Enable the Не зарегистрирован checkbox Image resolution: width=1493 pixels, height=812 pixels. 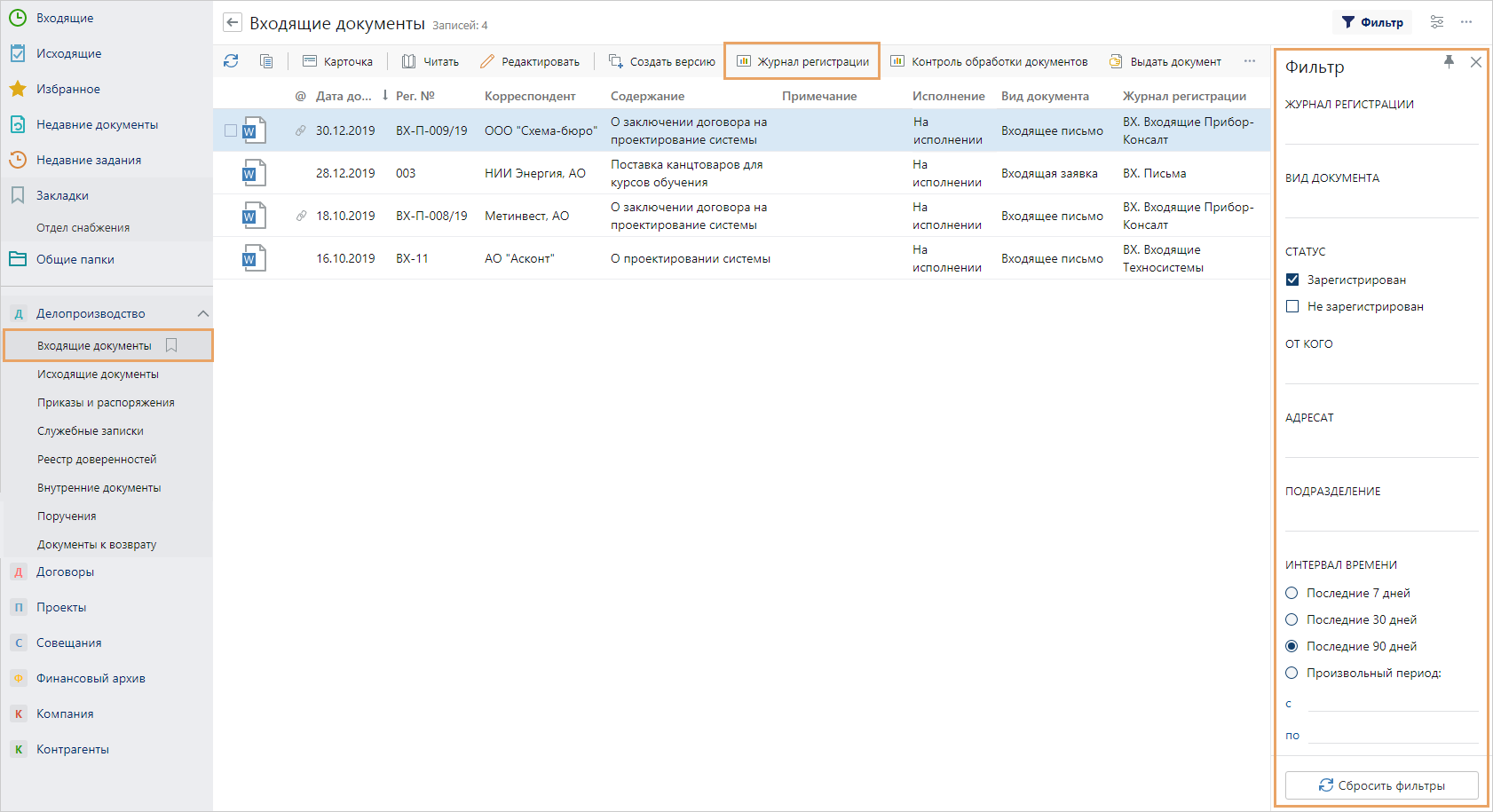pos(1292,306)
